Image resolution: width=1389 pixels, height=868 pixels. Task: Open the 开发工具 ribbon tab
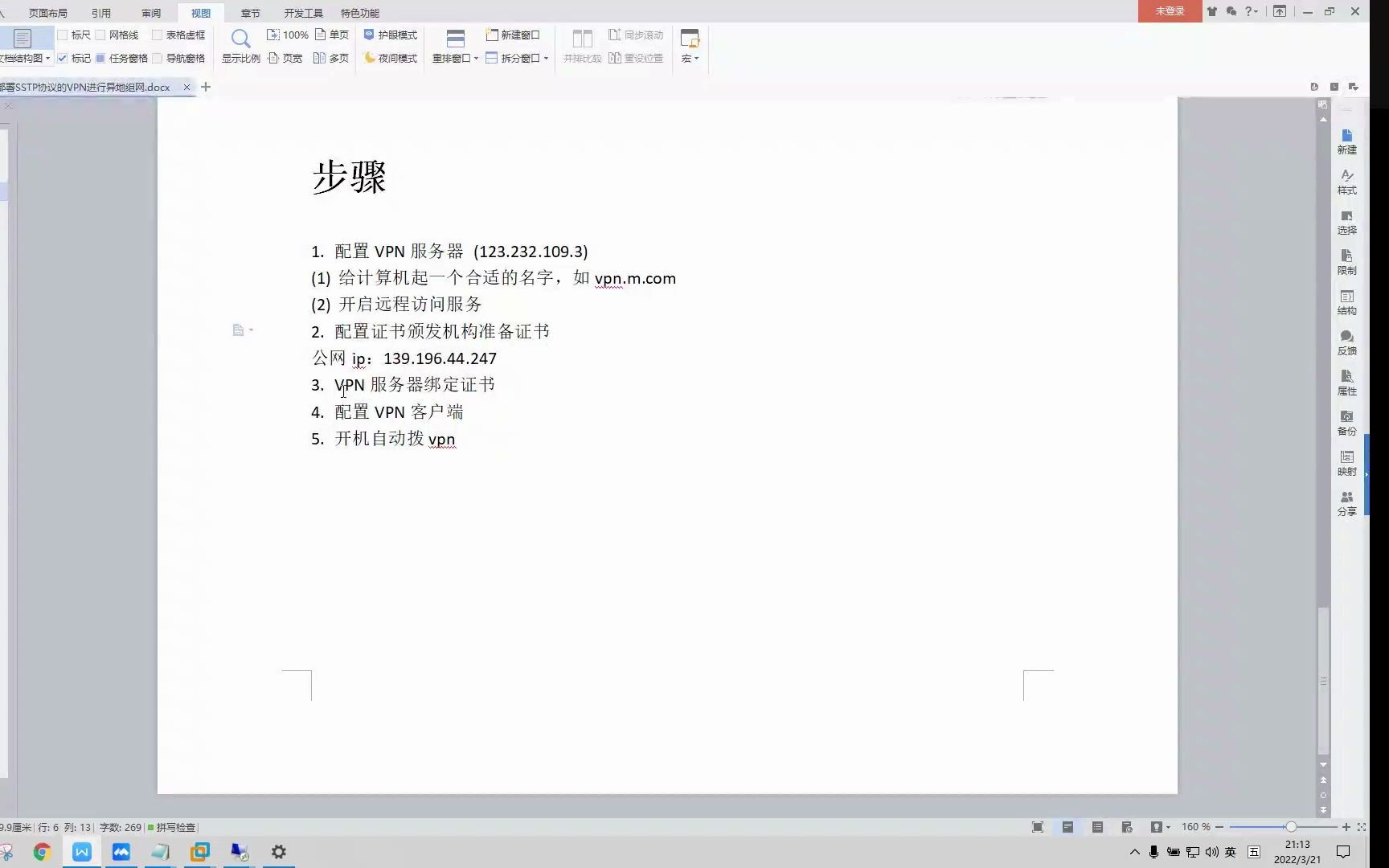pyautogui.click(x=302, y=12)
